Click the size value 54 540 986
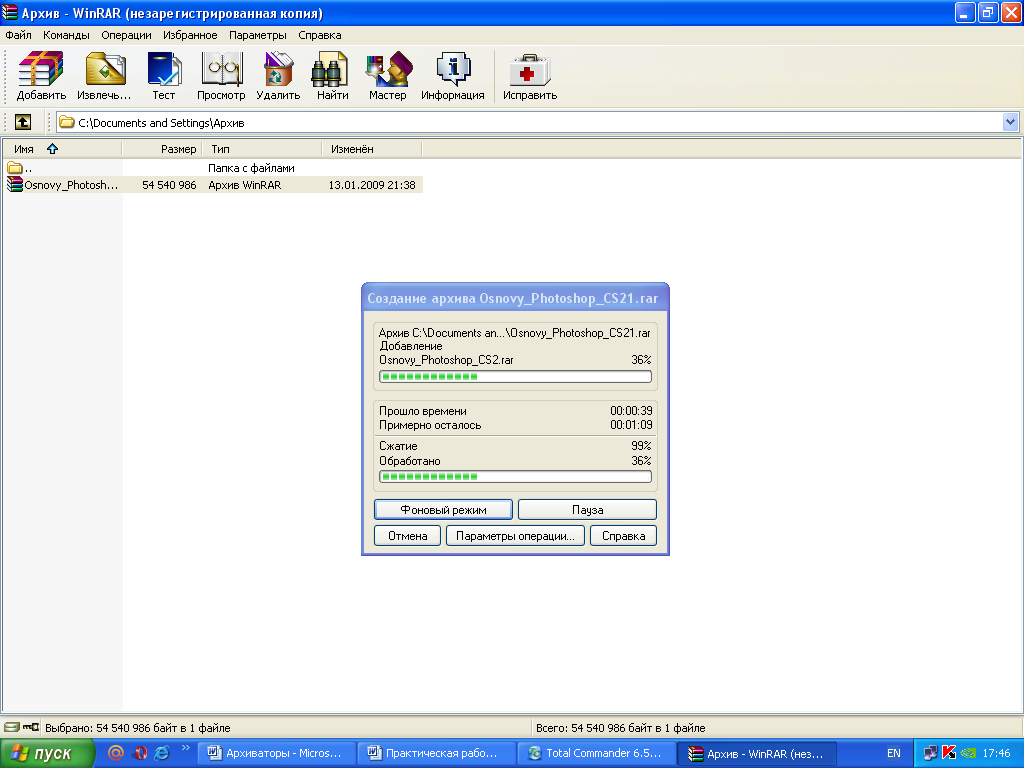The height and width of the screenshot is (768, 1024). 169,185
